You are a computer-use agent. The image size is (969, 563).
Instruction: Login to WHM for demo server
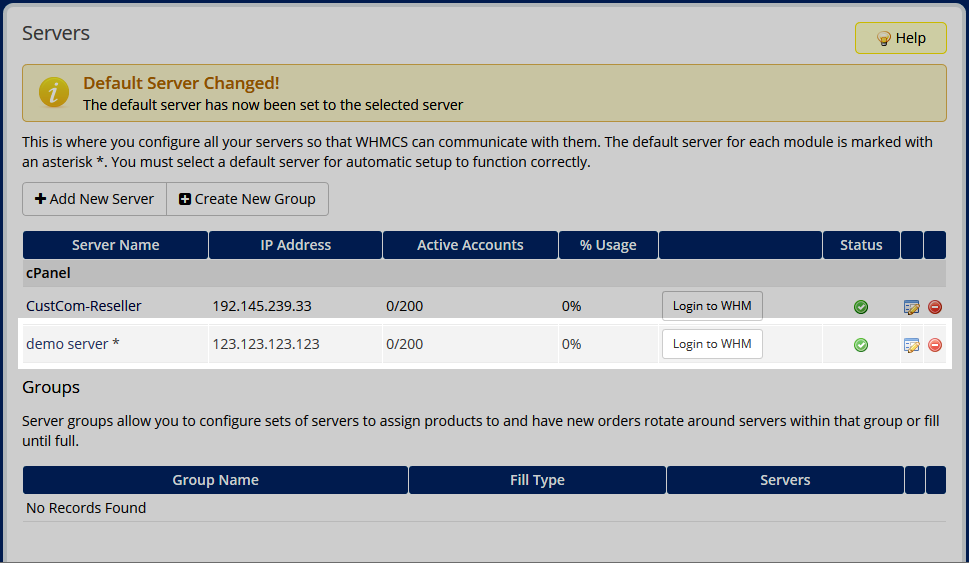[712, 344]
